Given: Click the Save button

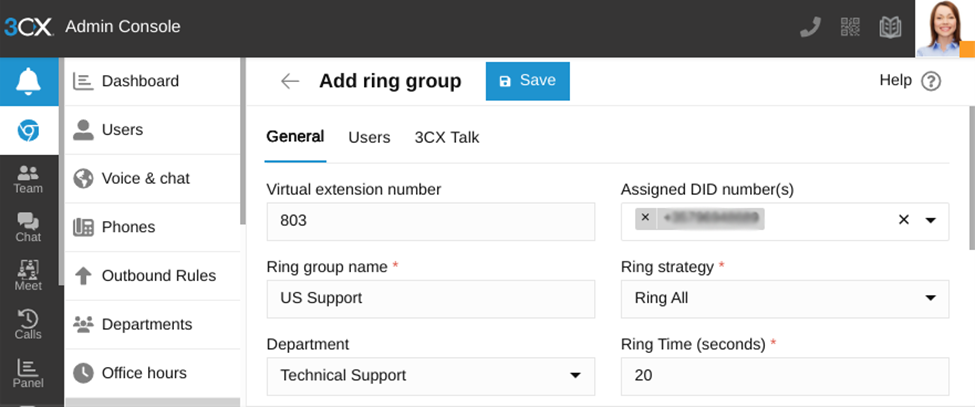Looking at the screenshot, I should pyautogui.click(x=527, y=81).
